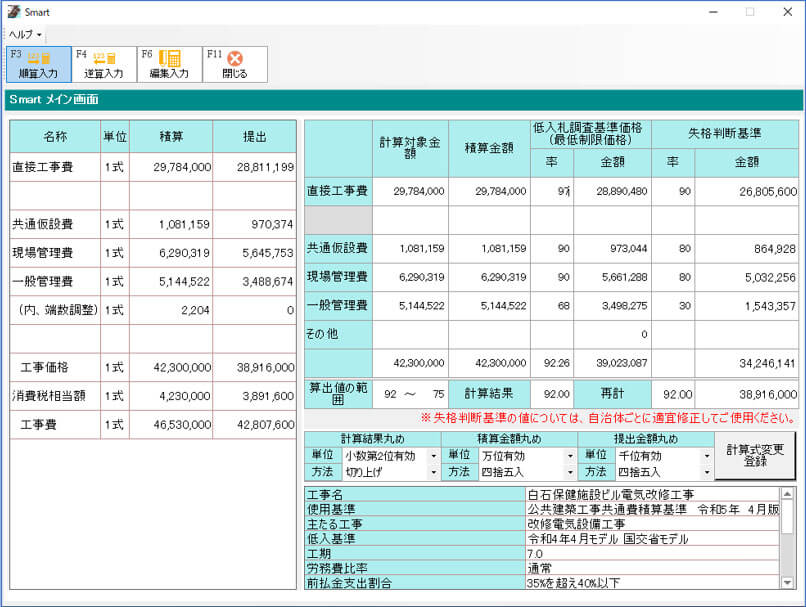Click the 計算結果 value field 92.00

(551, 394)
